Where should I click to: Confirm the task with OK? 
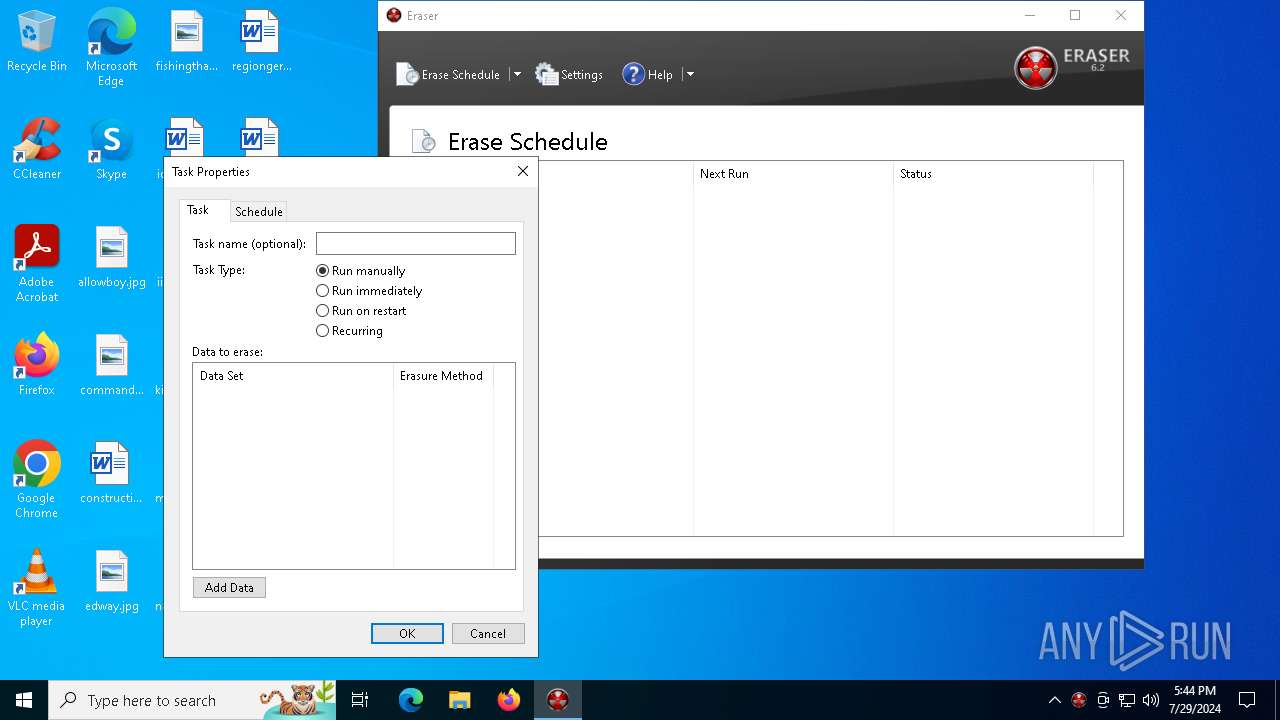pyautogui.click(x=407, y=633)
